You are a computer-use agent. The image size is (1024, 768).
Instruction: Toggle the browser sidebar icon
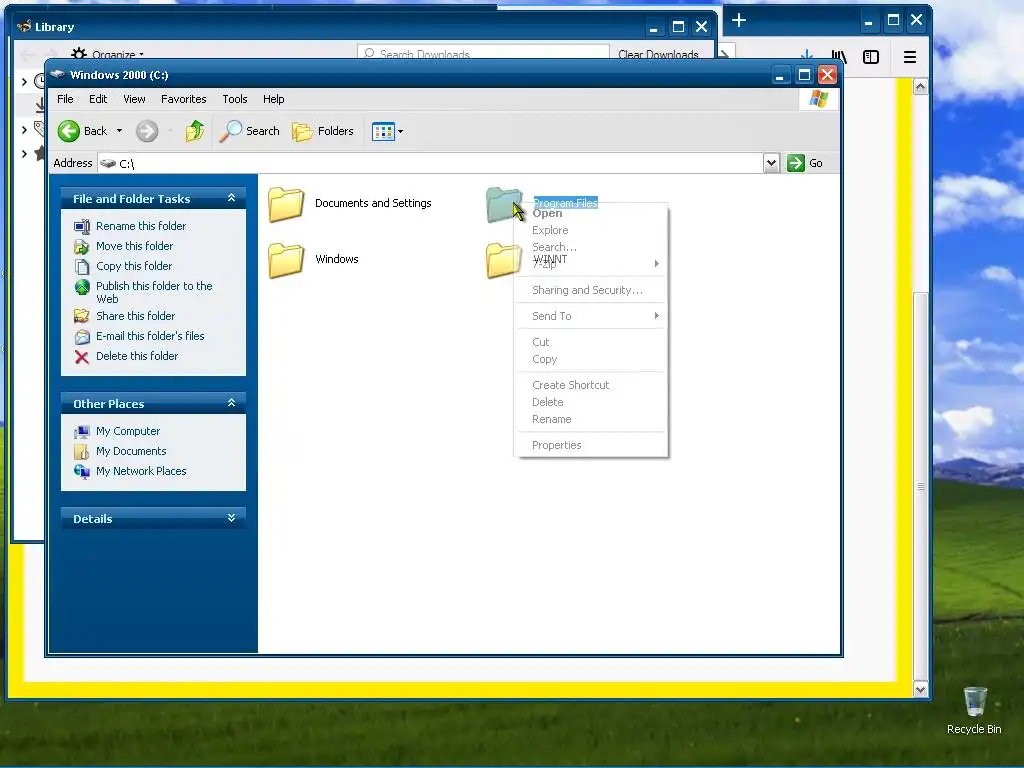[871, 57]
